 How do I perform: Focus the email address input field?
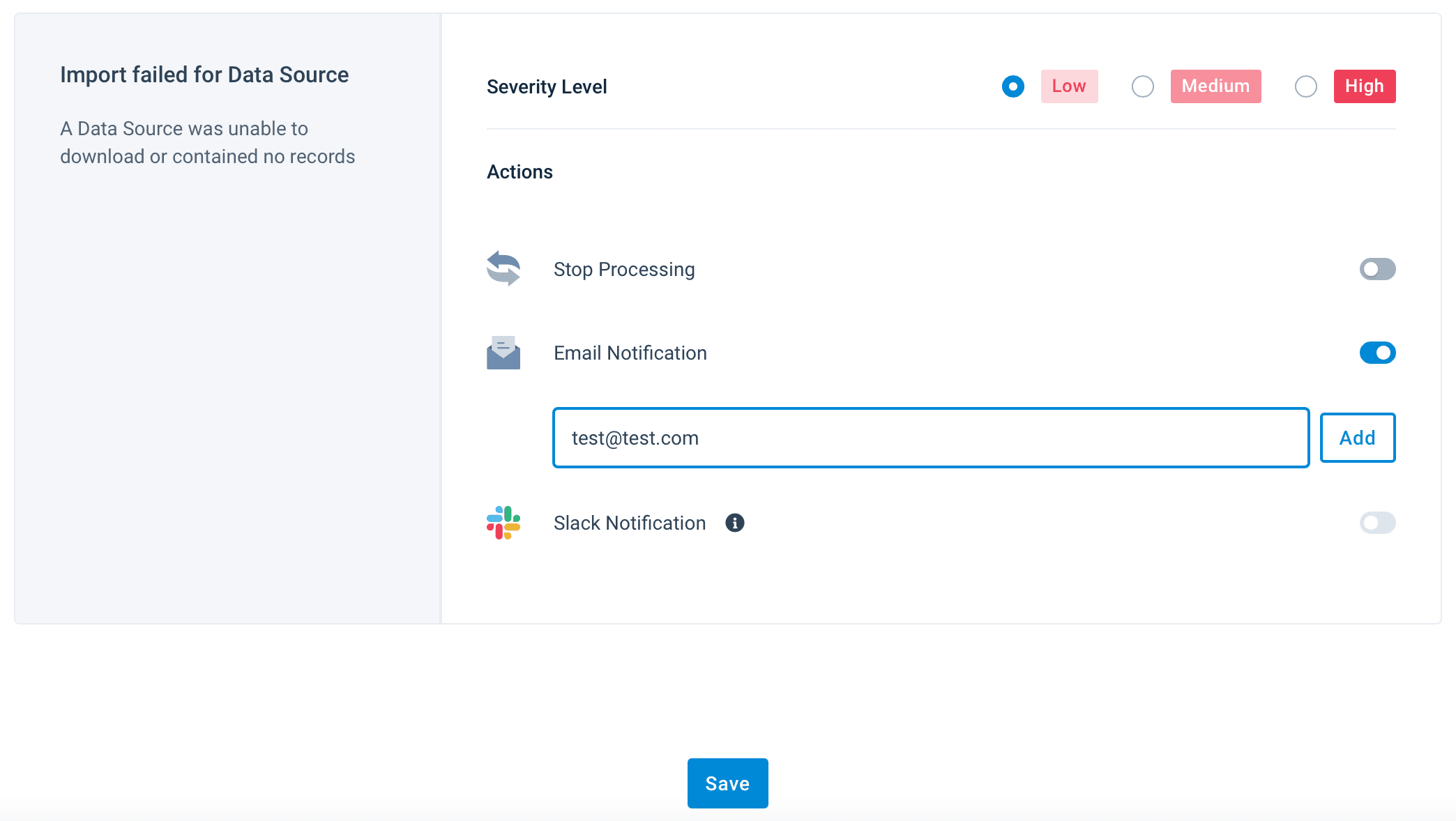(x=930, y=438)
